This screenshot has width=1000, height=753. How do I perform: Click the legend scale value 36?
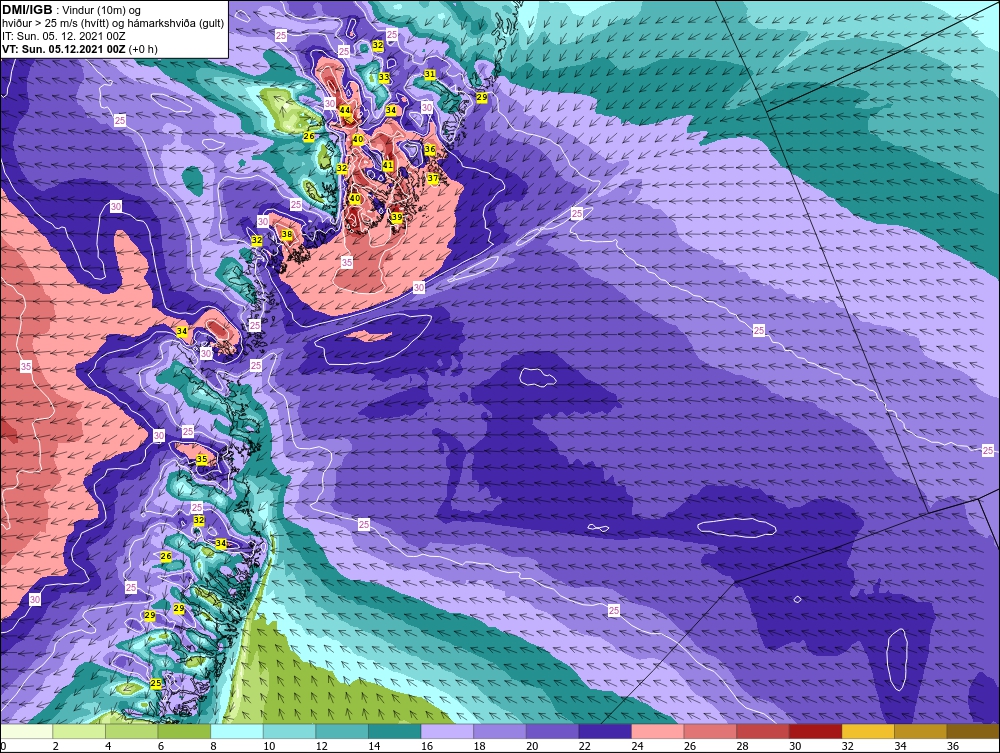[953, 746]
